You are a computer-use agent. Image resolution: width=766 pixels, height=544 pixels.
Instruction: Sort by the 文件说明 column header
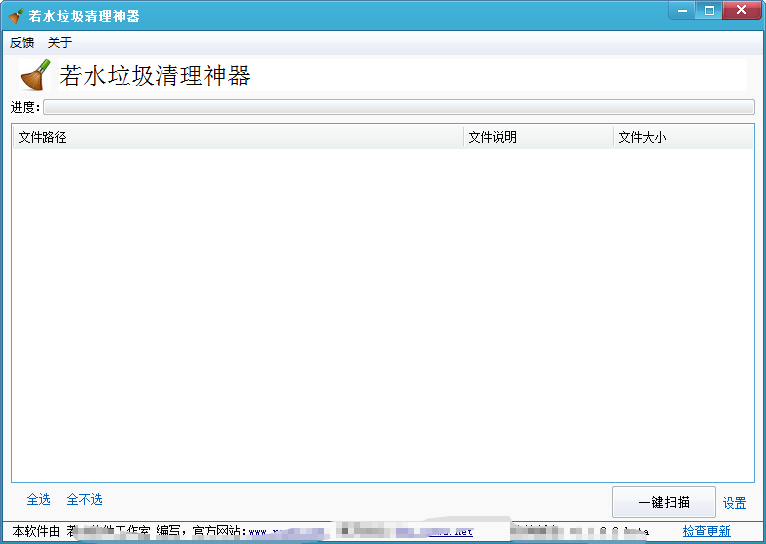pyautogui.click(x=538, y=137)
